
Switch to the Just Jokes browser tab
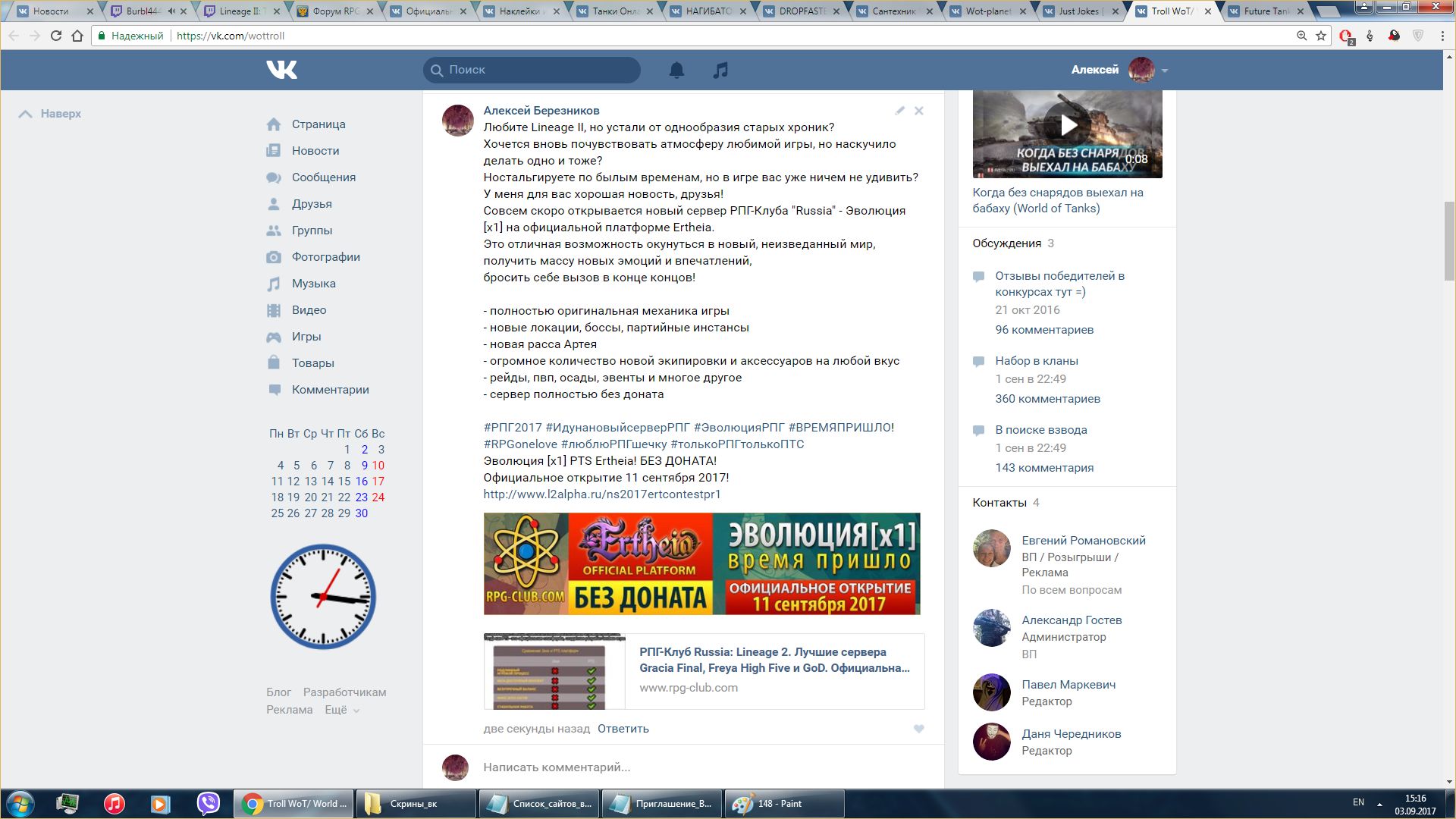pyautogui.click(x=1081, y=11)
